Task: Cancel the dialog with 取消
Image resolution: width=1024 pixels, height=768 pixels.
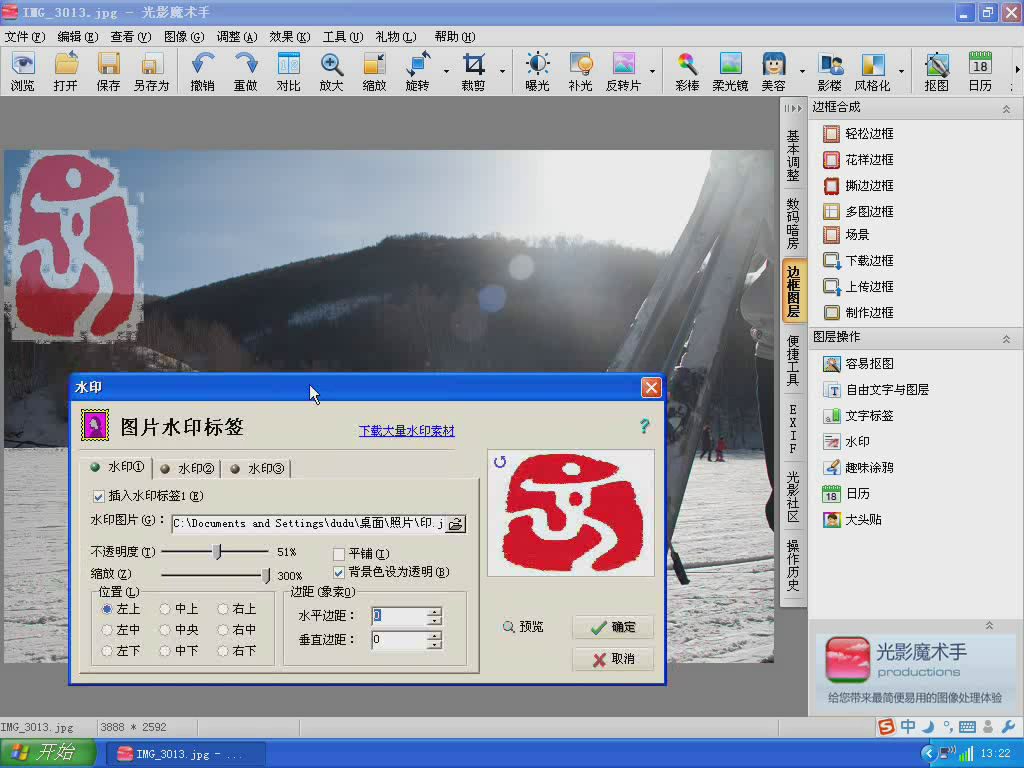Action: (613, 660)
